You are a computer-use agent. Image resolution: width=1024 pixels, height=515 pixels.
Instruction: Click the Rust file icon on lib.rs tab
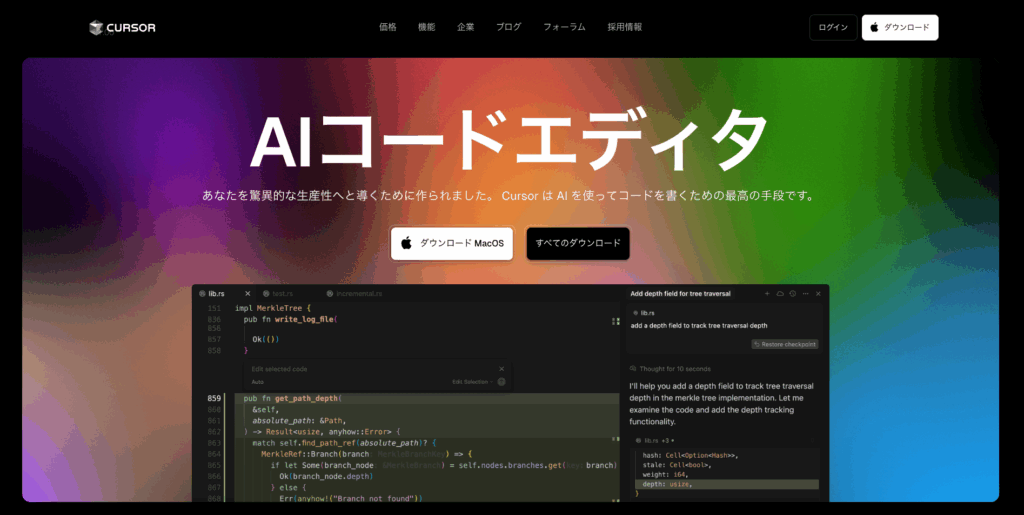[202, 294]
